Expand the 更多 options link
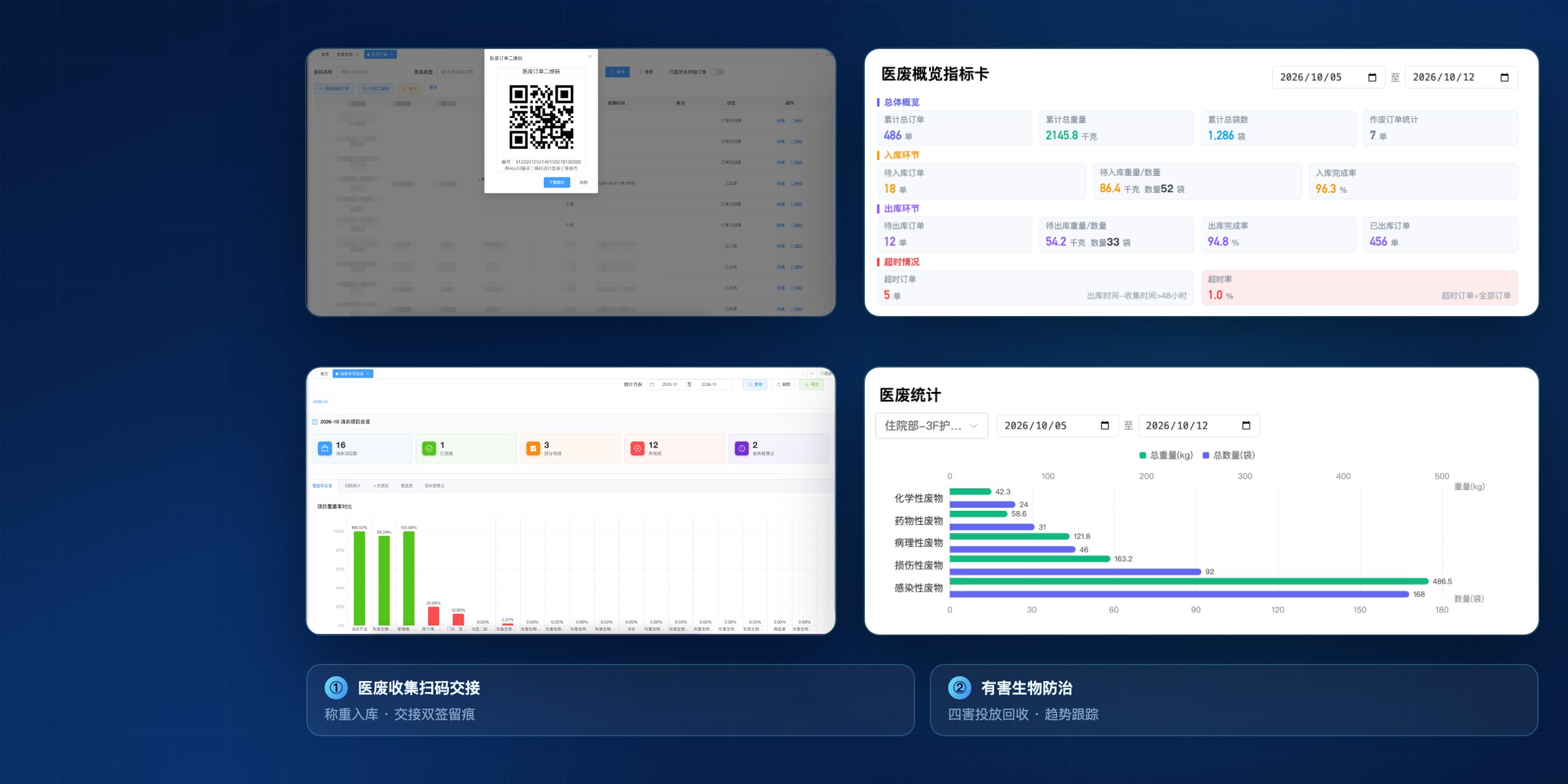The width and height of the screenshot is (1568, 784). point(433,88)
